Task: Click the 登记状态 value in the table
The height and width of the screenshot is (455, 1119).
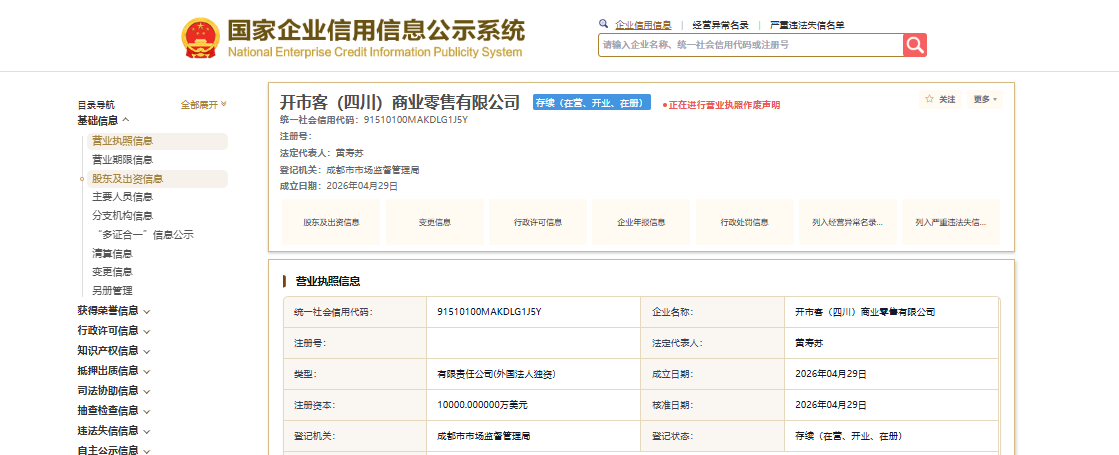Action: point(849,436)
